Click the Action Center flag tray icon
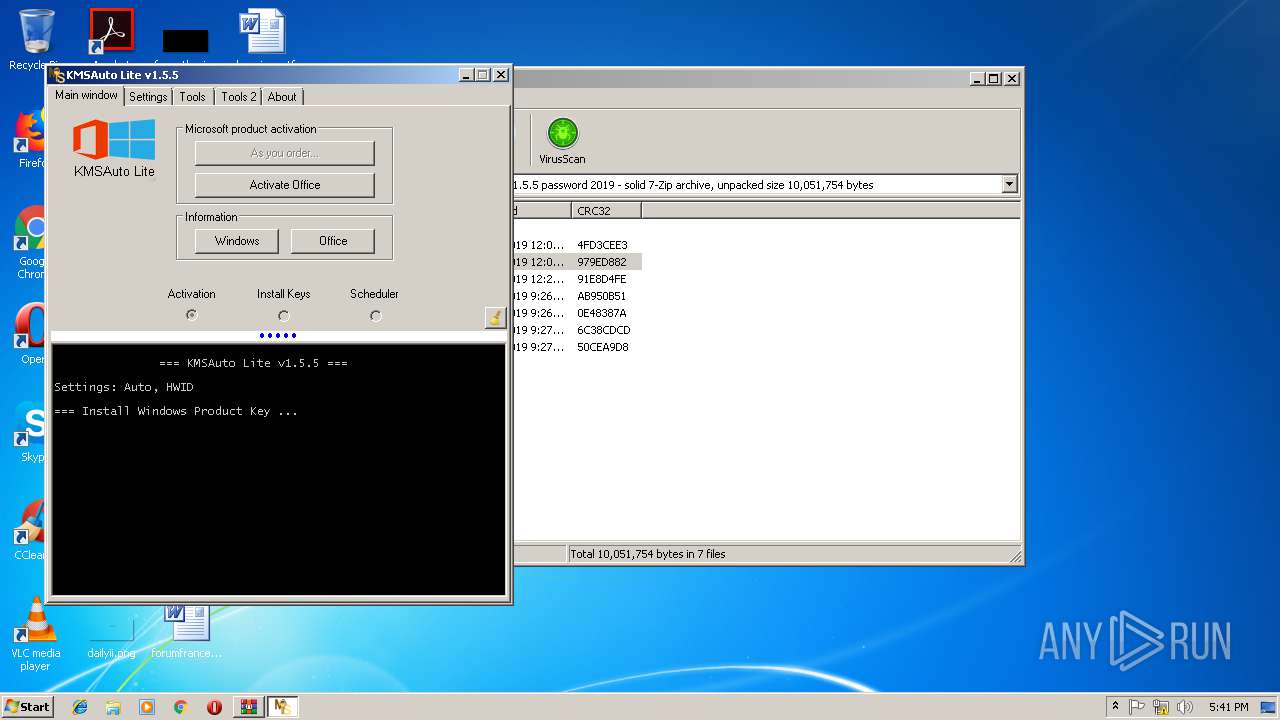The height and width of the screenshot is (720, 1280). coord(1138,707)
